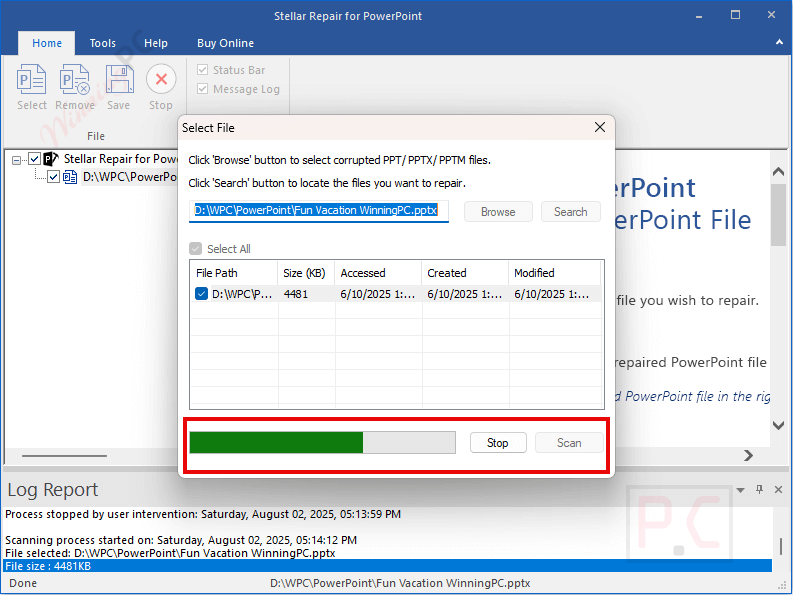Sort by Accessed column header
Image resolution: width=793 pixels, height=595 pixels.
coord(378,273)
